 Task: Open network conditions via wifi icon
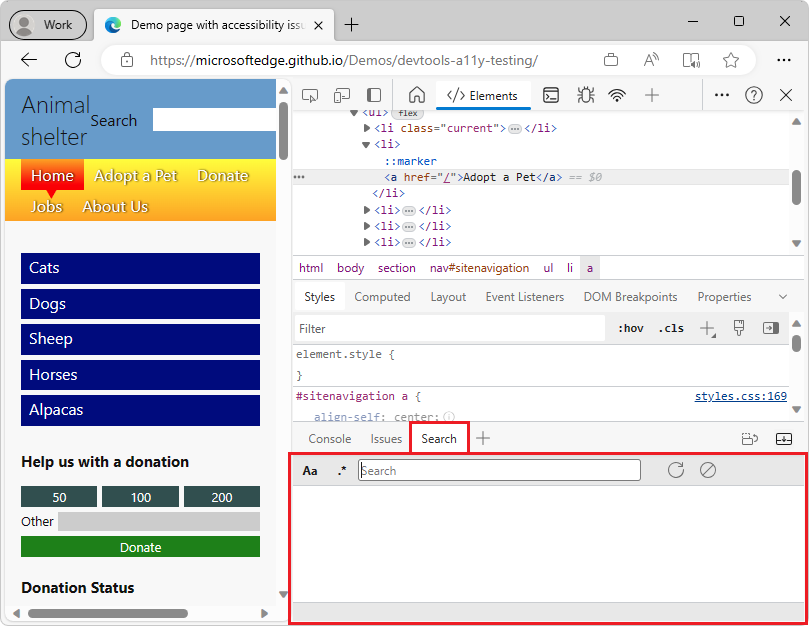[617, 95]
